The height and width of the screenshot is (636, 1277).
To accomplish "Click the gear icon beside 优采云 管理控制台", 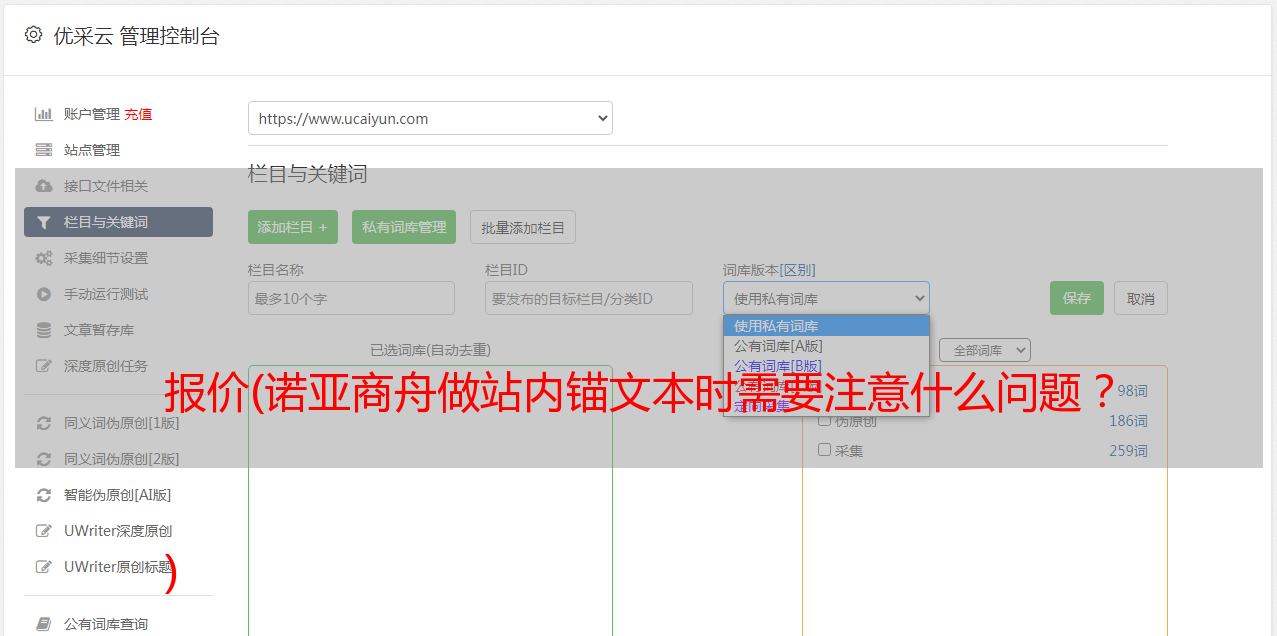I will [34, 35].
